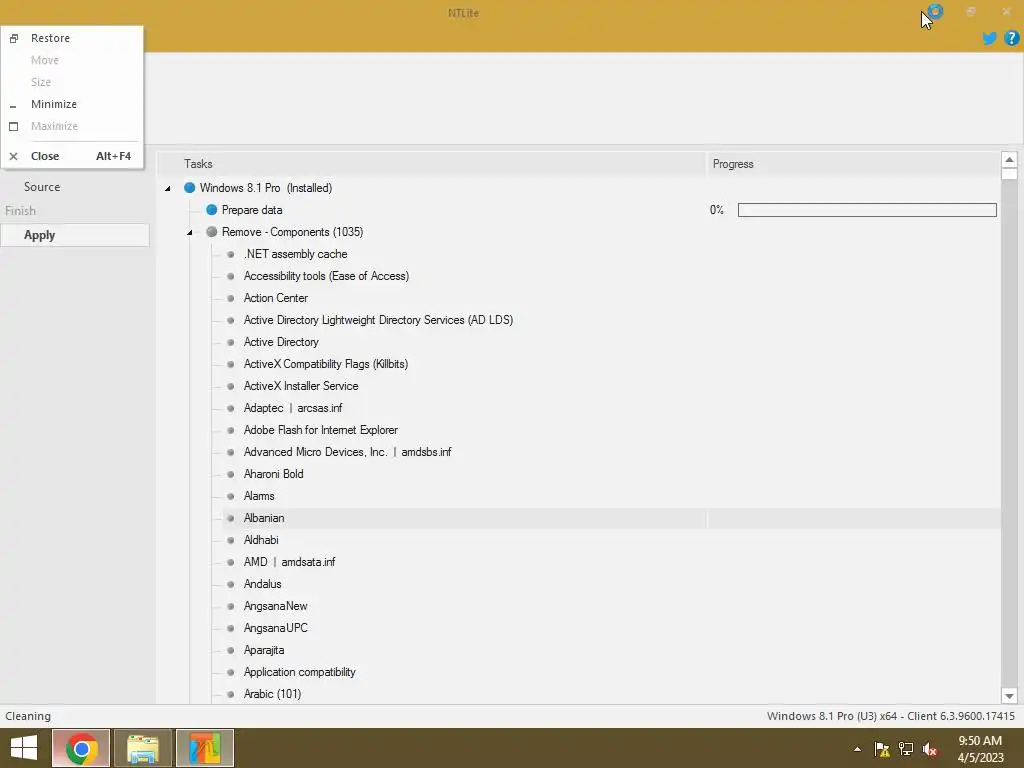Choose Restore from the system menu

72,38
